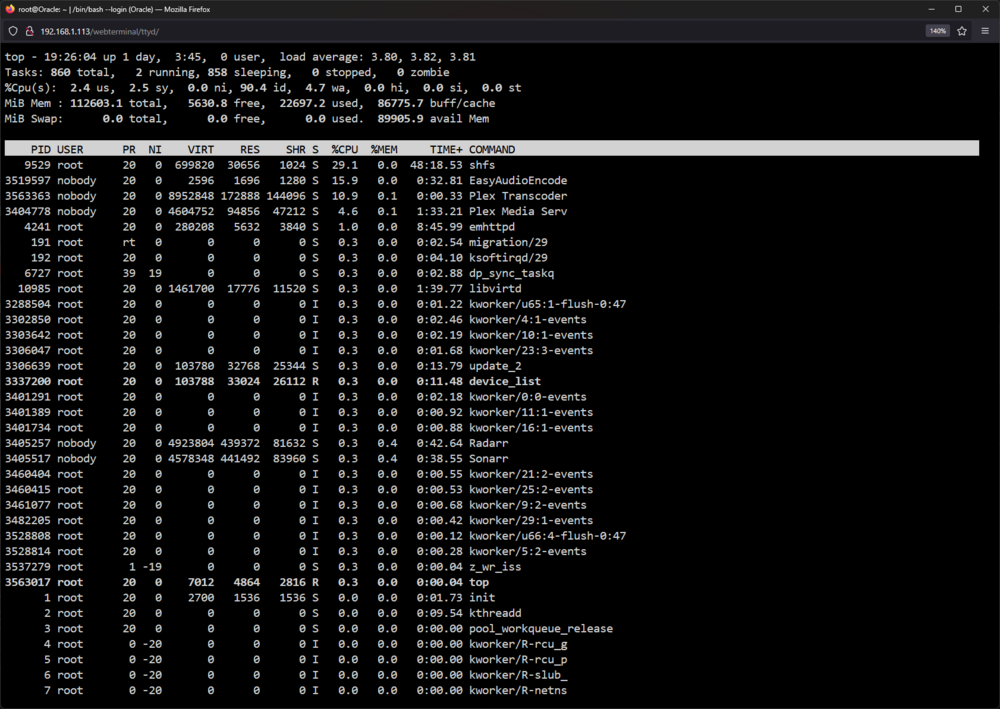Click the SHR column header
1000x709 pixels.
point(295,150)
